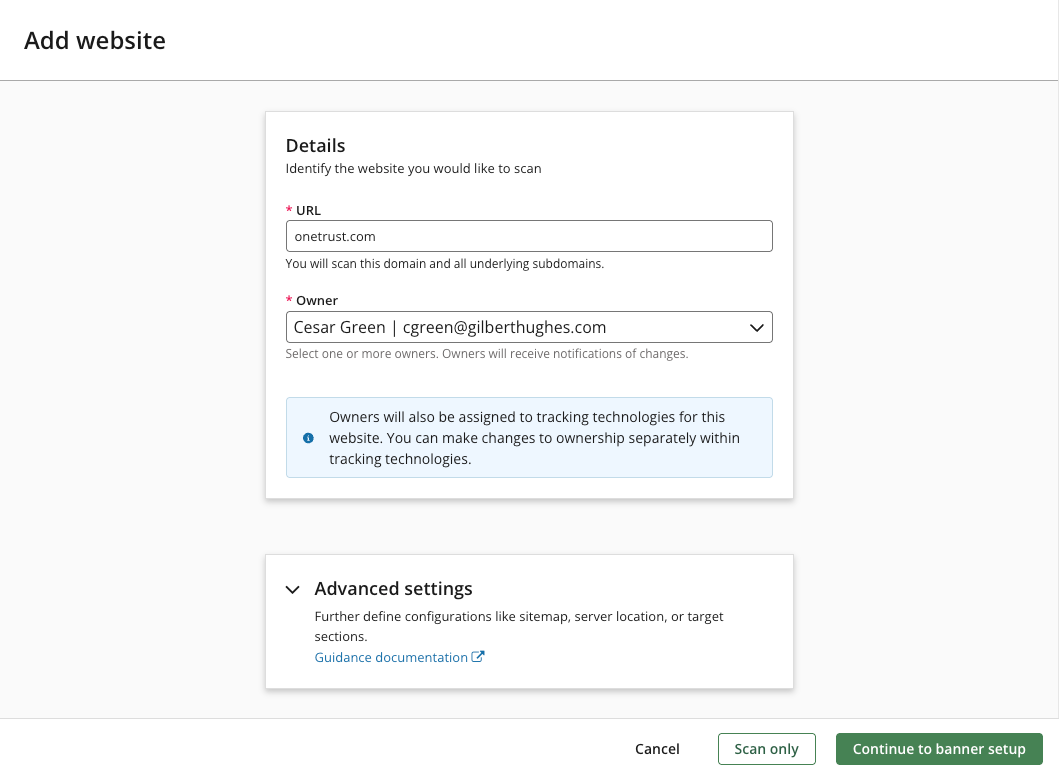Click the subdomain scan hint text under URL

pos(444,263)
